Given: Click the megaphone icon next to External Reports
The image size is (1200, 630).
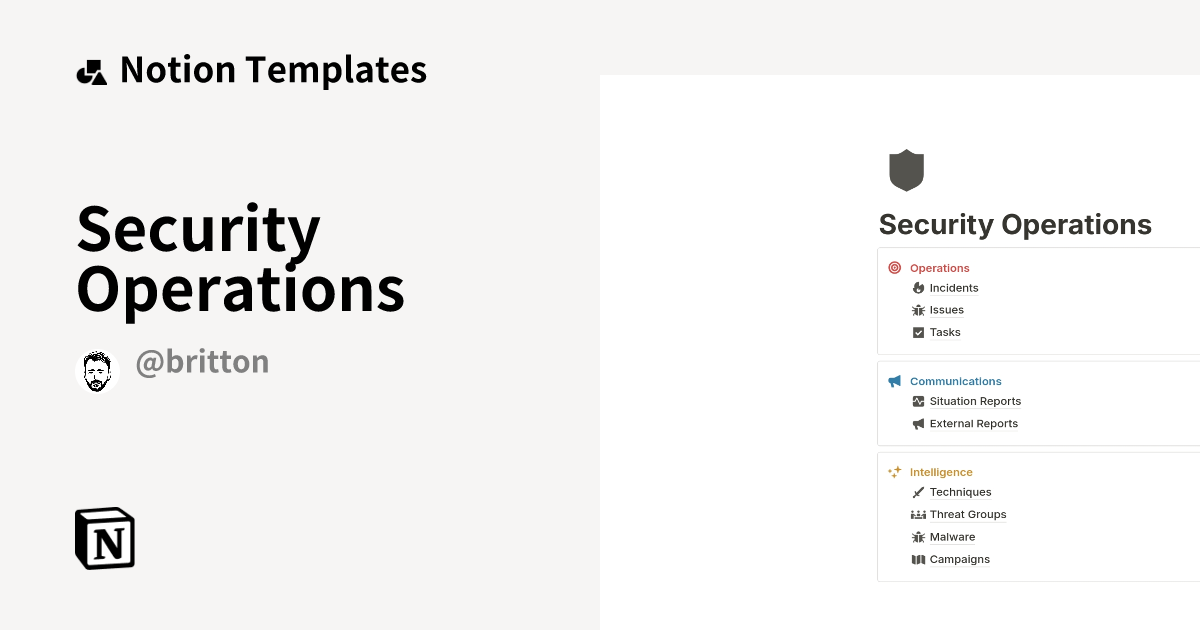Looking at the screenshot, I should (x=918, y=423).
